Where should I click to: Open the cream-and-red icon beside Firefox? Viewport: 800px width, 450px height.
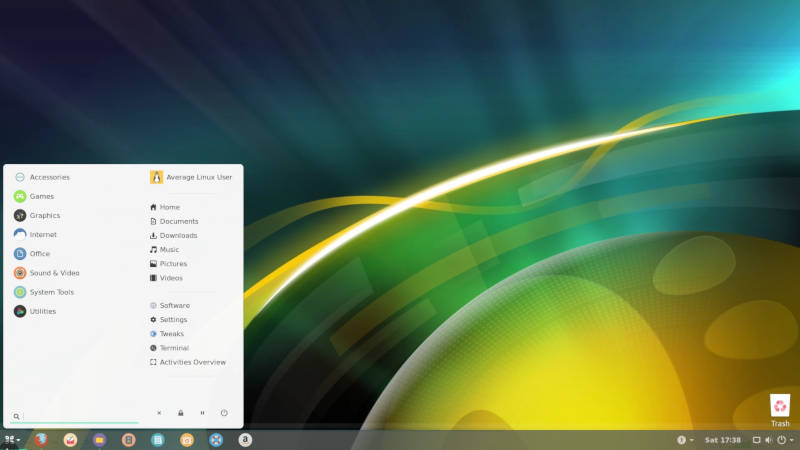pos(70,440)
